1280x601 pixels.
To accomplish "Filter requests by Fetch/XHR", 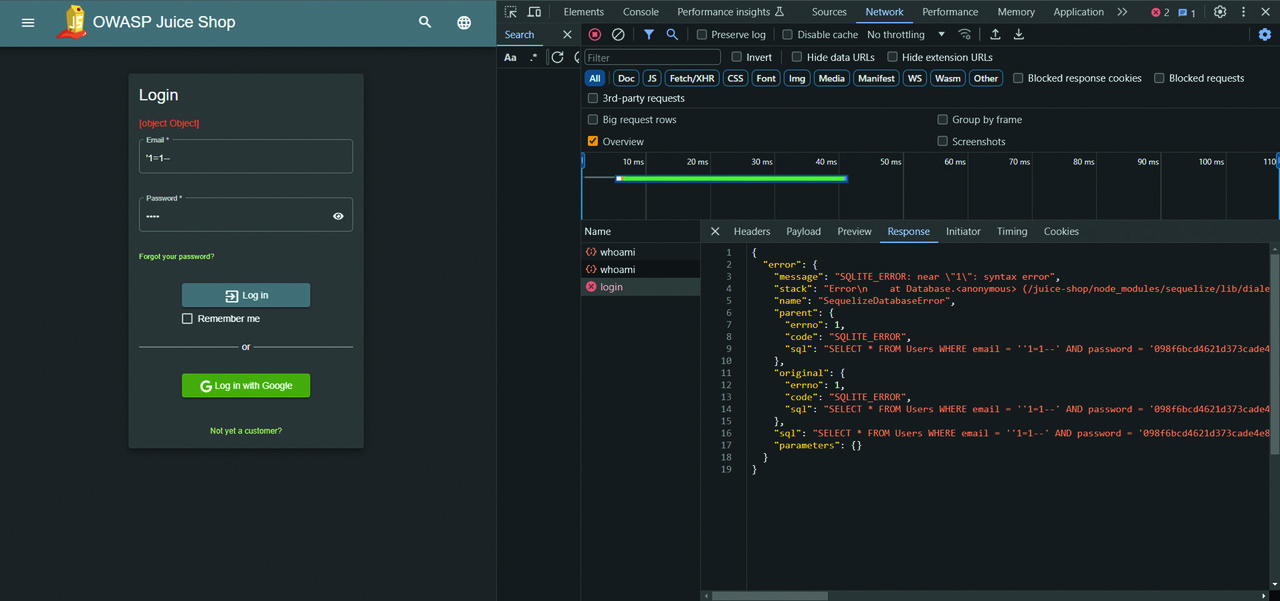I will coord(692,78).
